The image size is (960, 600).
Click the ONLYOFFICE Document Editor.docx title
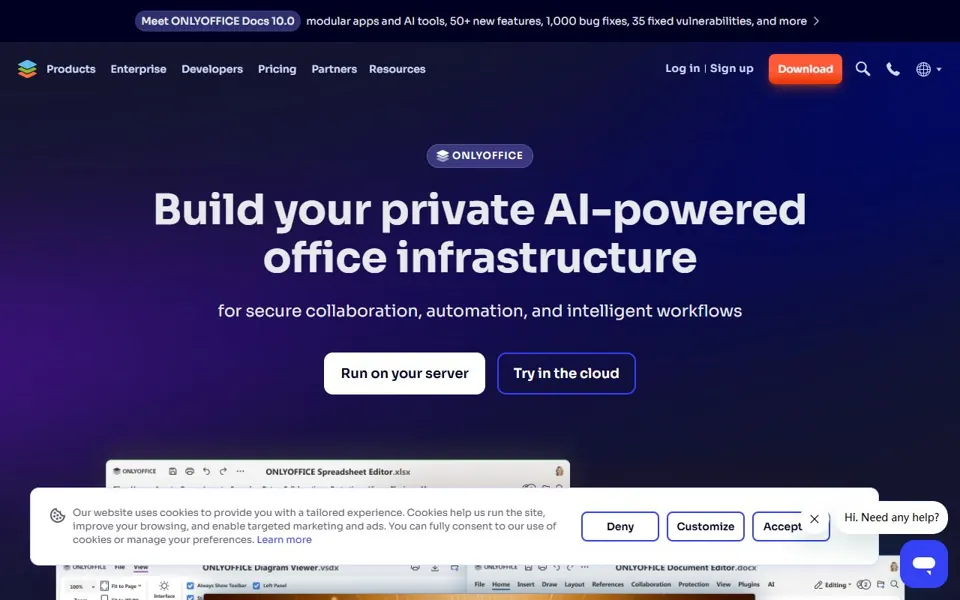(686, 568)
